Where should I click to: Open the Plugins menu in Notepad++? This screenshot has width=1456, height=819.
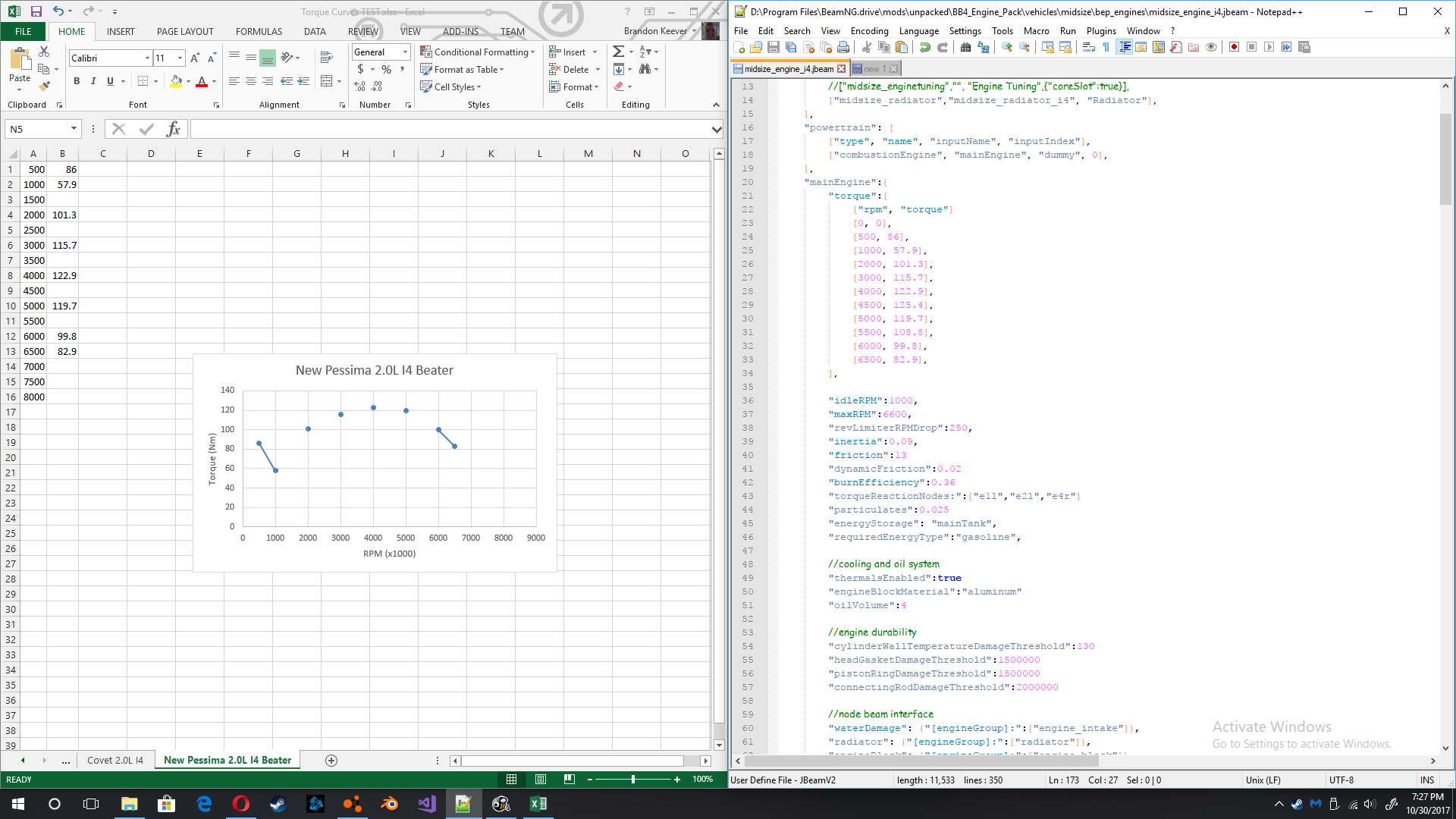pyautogui.click(x=1101, y=31)
